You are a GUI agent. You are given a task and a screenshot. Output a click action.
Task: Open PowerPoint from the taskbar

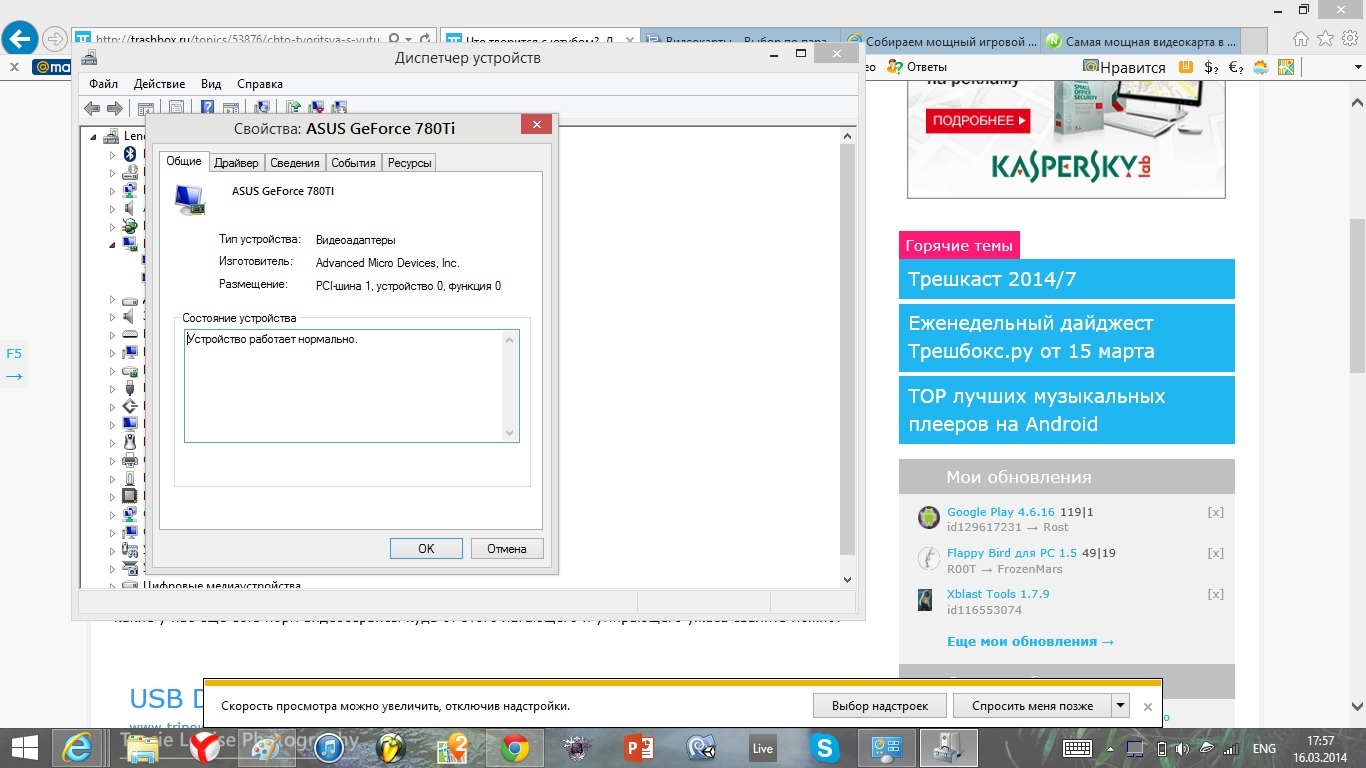coord(639,748)
